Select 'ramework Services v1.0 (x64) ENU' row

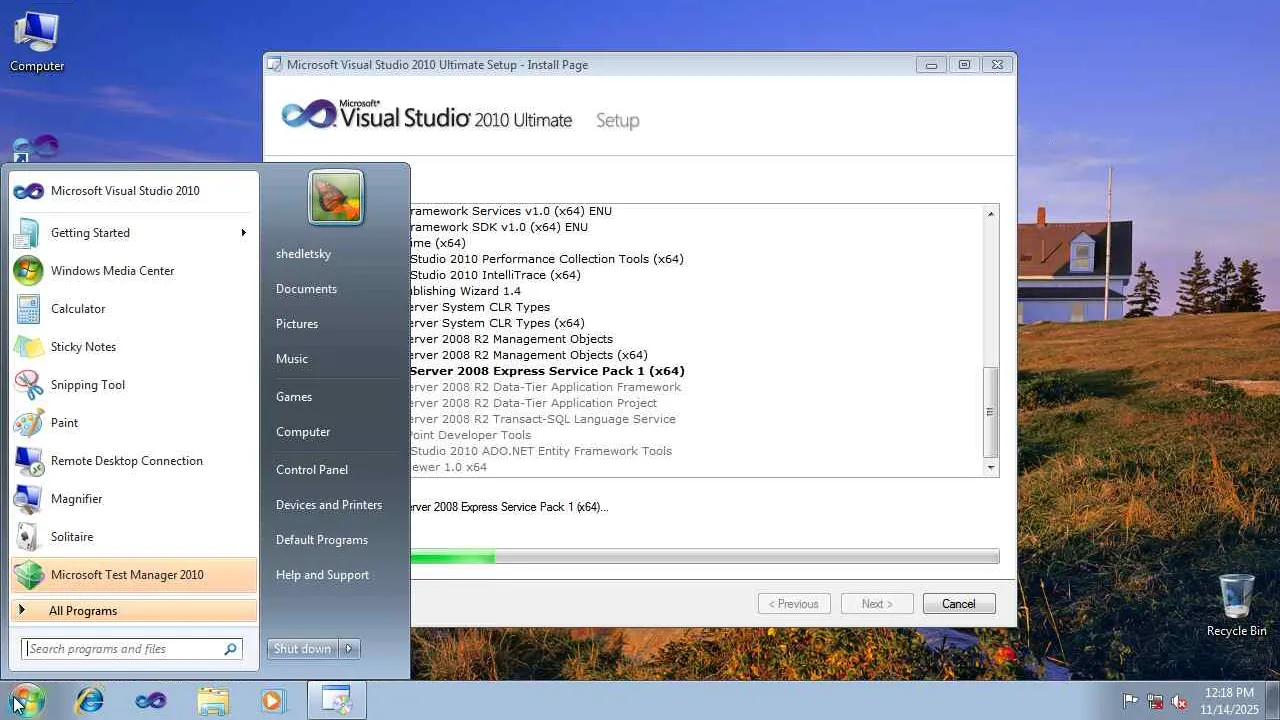point(511,211)
